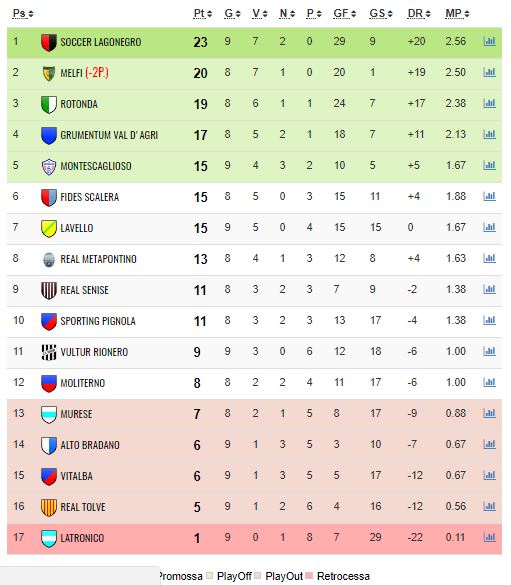Screen dimensions: 511x585
Task: Sort table by Pt column
Action: [x=203, y=14]
